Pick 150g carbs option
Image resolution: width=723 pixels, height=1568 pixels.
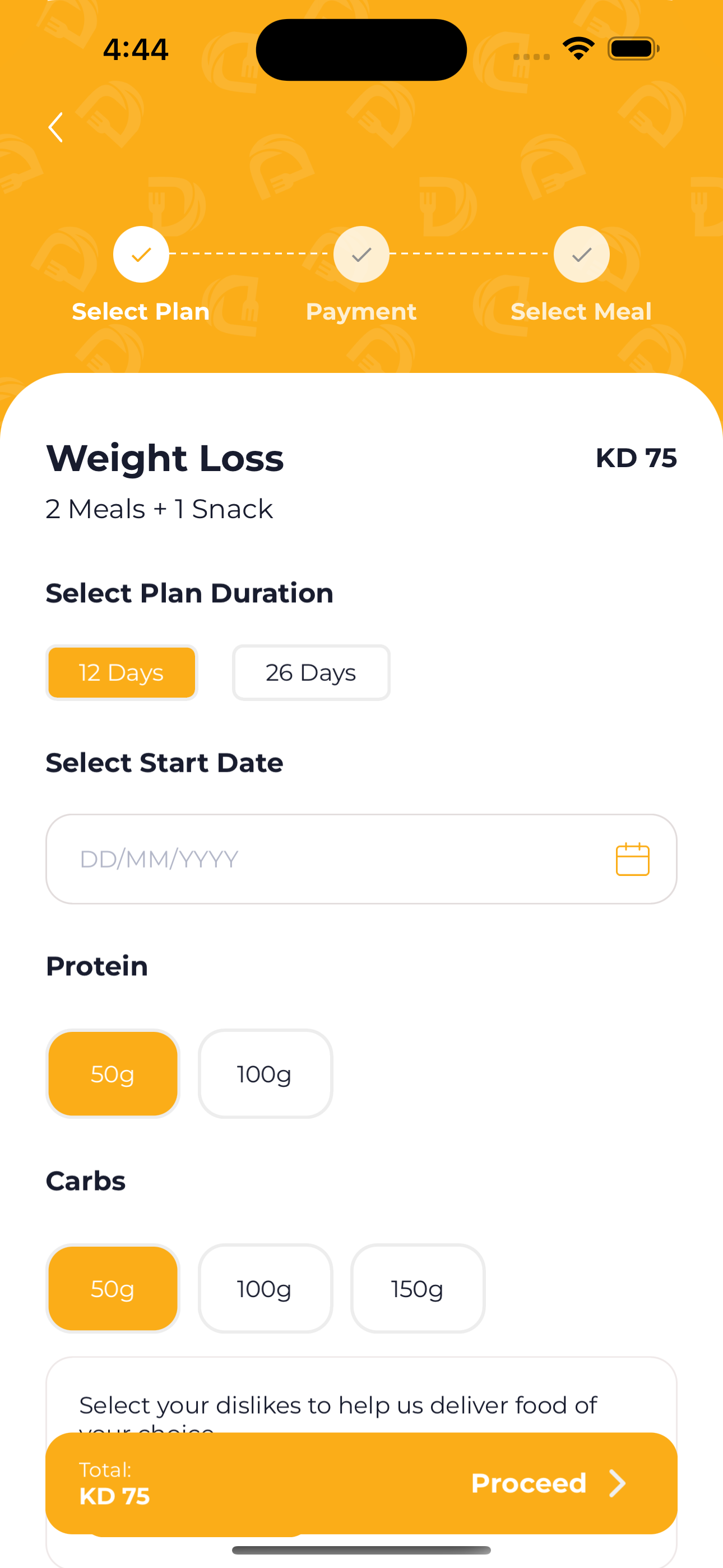418,1289
